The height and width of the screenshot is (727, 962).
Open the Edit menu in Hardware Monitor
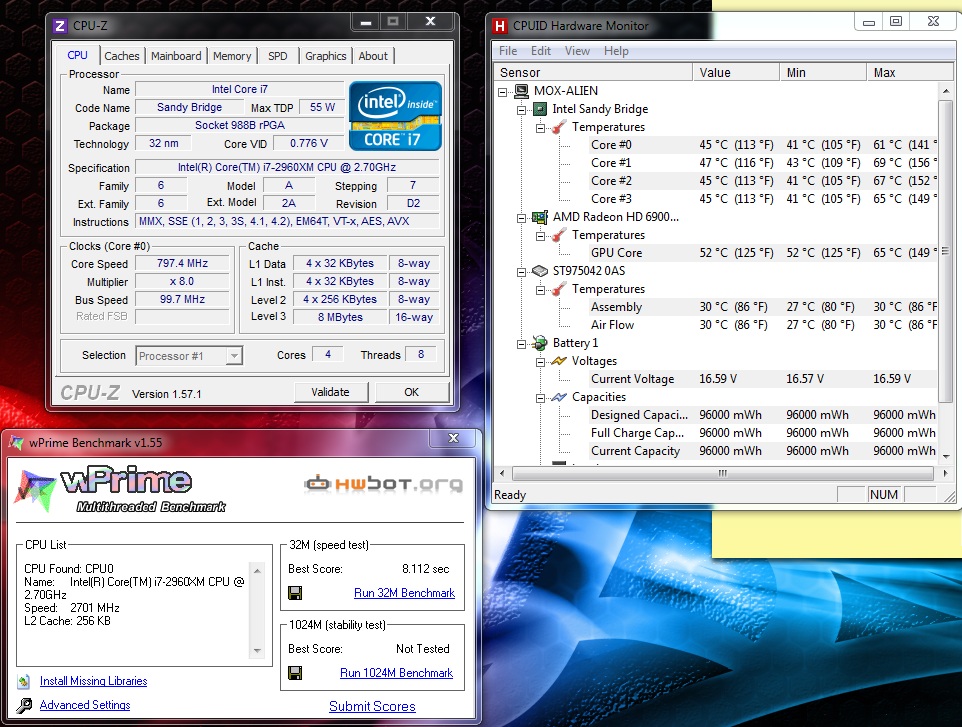(x=541, y=51)
